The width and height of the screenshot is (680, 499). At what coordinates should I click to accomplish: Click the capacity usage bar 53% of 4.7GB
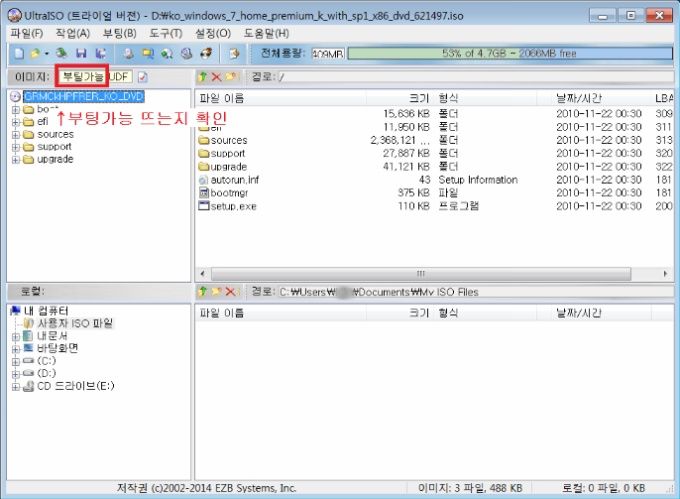click(x=510, y=53)
